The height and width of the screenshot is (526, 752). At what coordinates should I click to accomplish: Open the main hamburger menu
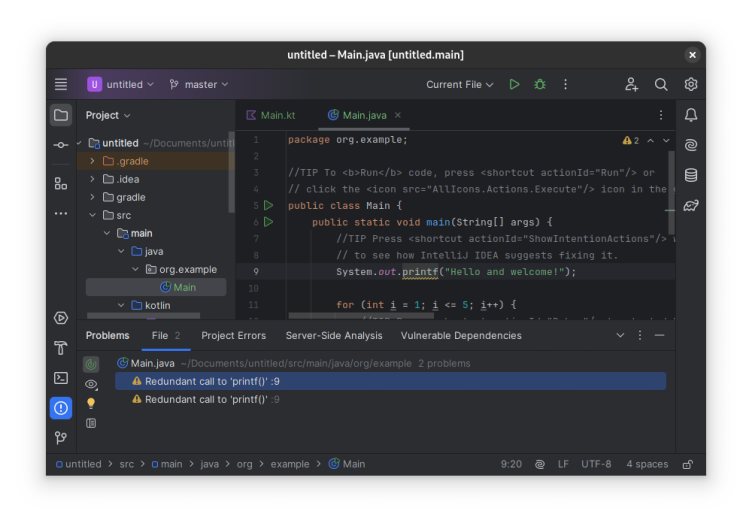point(61,84)
